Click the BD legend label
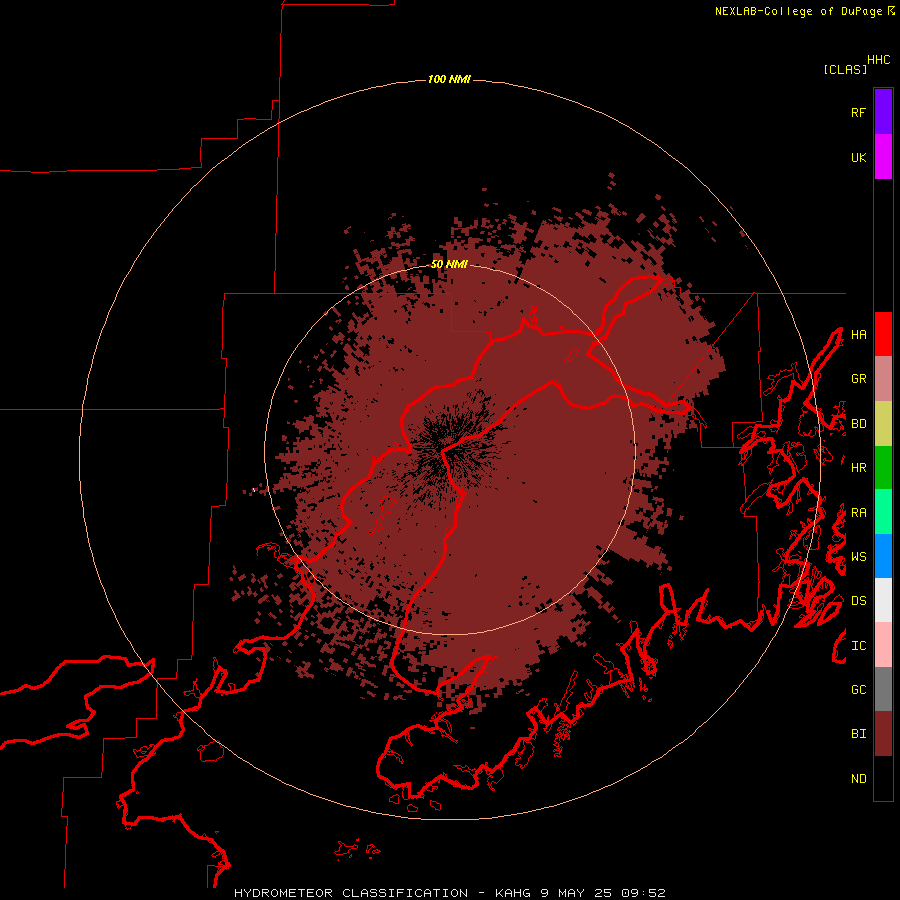Image resolution: width=900 pixels, height=900 pixels. (858, 424)
